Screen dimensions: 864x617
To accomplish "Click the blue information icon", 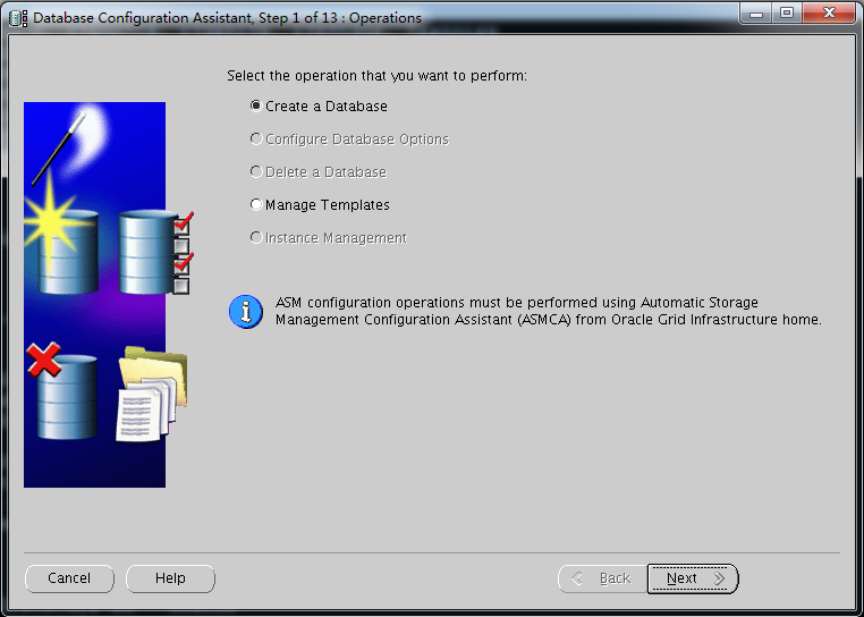I will tap(246, 312).
